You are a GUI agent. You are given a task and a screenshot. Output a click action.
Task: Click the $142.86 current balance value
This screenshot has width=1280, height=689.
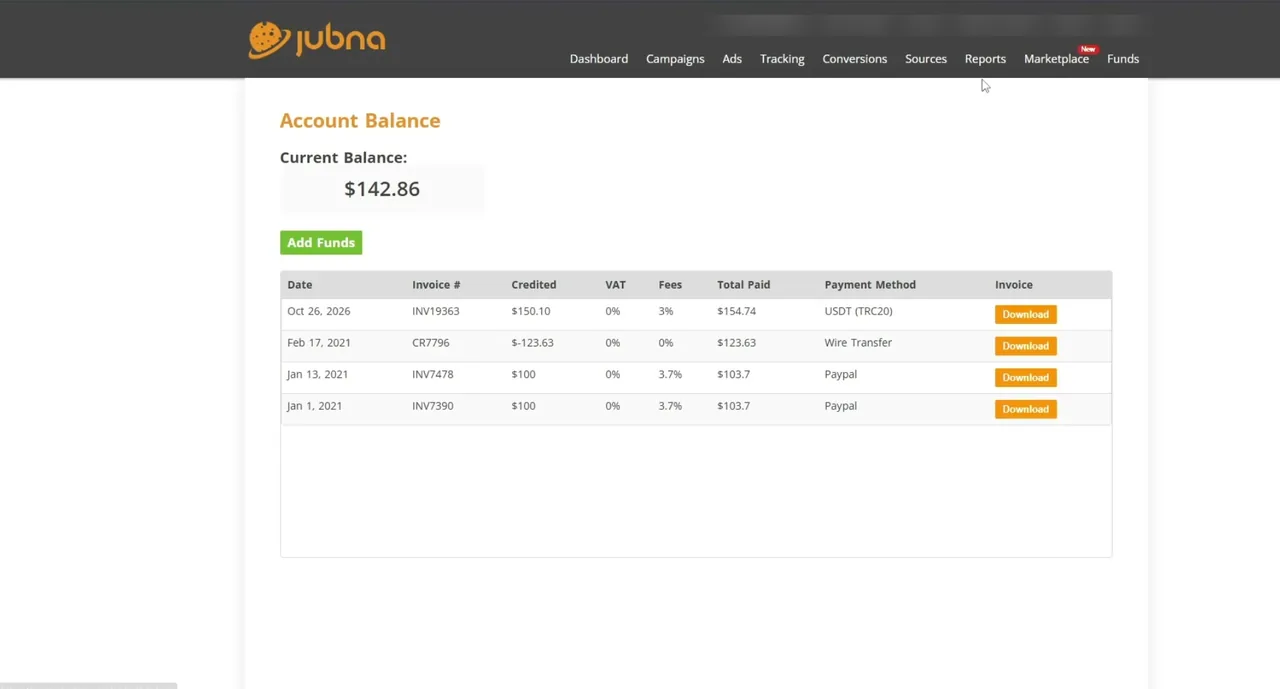(382, 189)
